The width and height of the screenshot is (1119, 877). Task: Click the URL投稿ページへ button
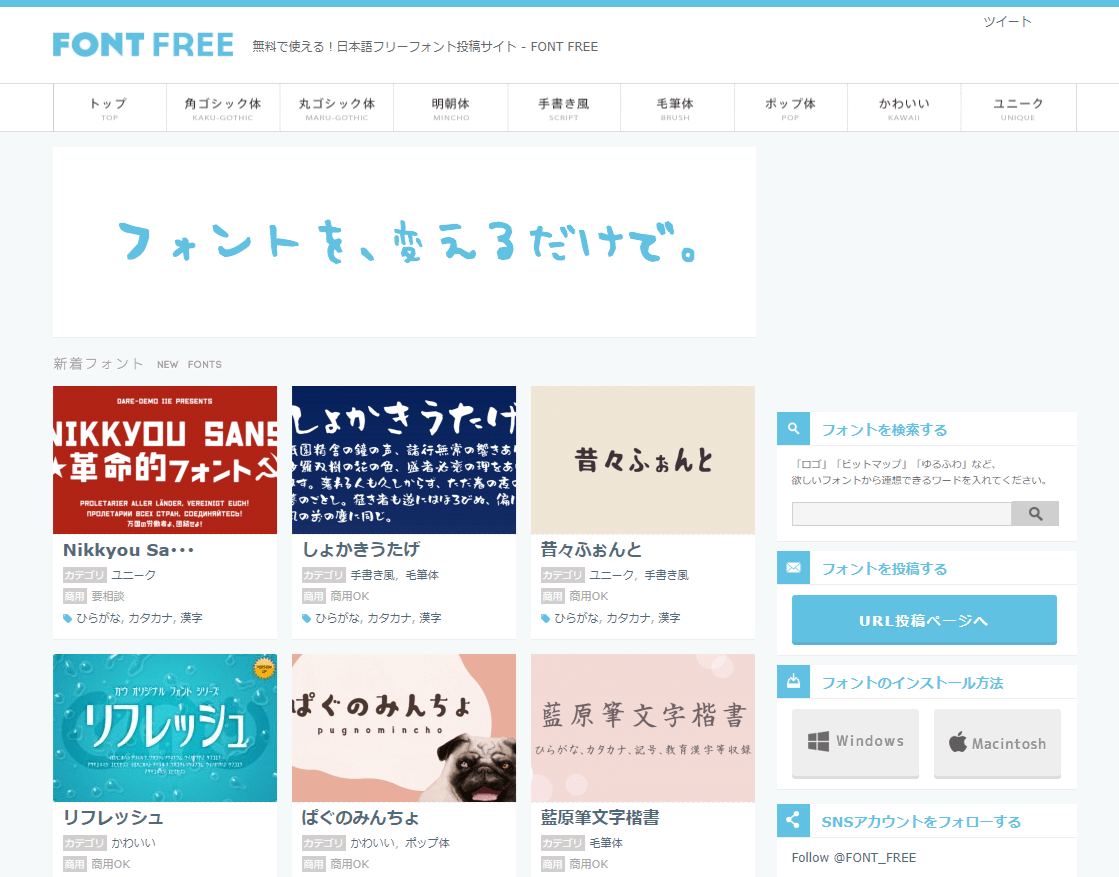click(x=924, y=620)
